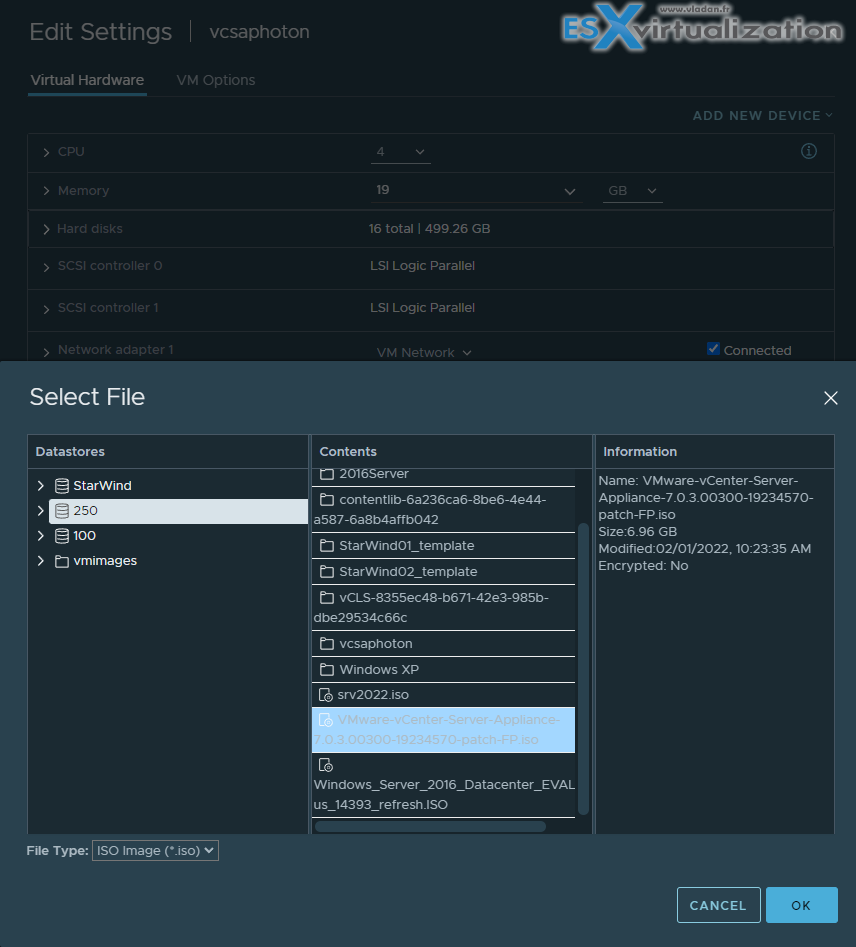Click the 250 datastore icon

pos(62,511)
